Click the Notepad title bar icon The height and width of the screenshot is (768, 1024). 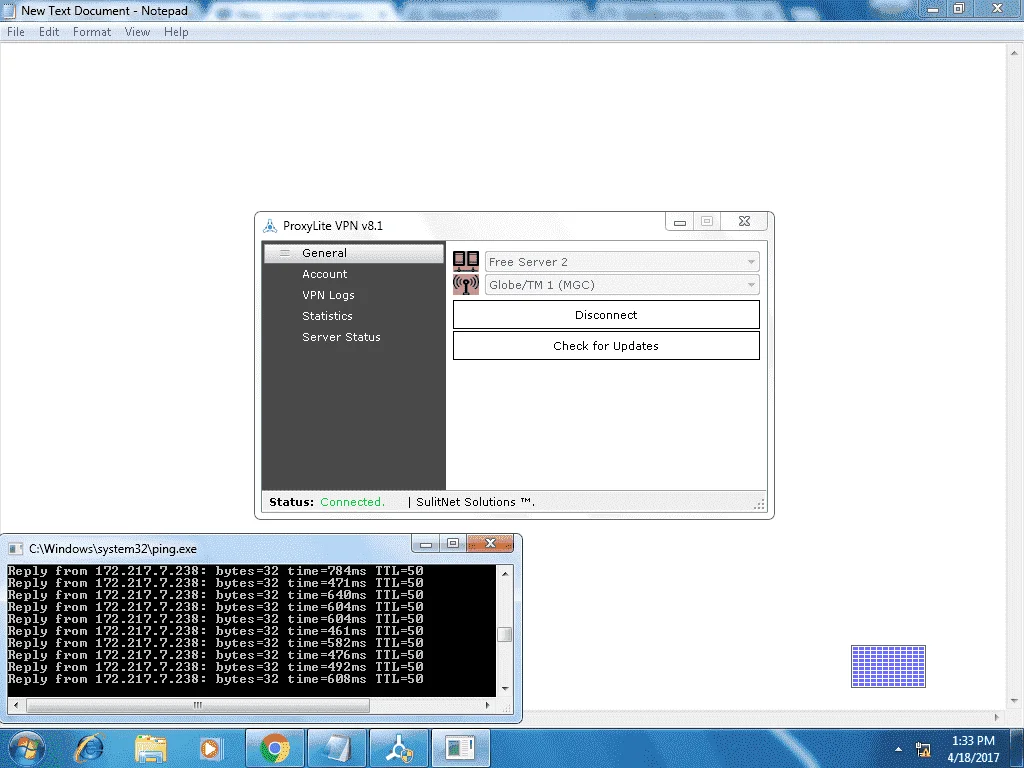click(x=9, y=11)
